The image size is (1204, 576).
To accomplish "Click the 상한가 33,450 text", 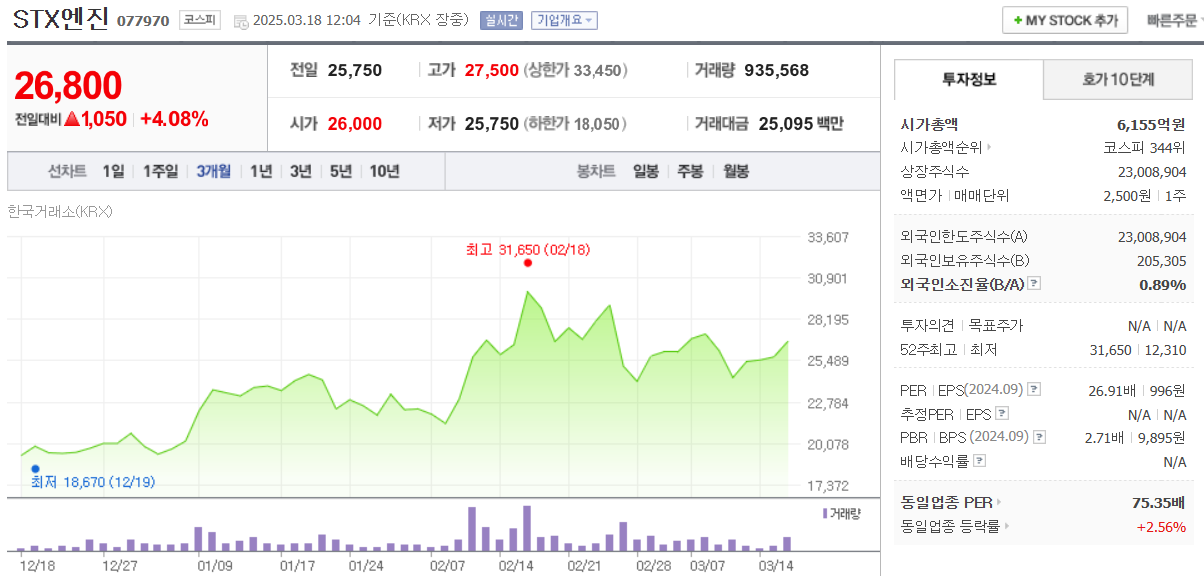I will tap(574, 70).
